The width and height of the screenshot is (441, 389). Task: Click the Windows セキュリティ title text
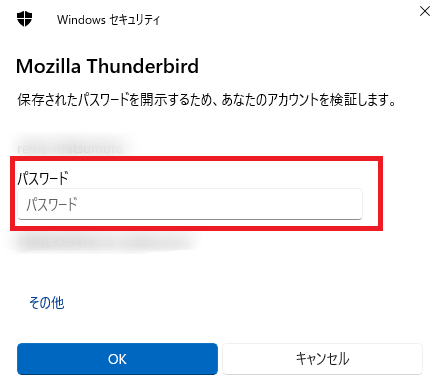click(108, 20)
